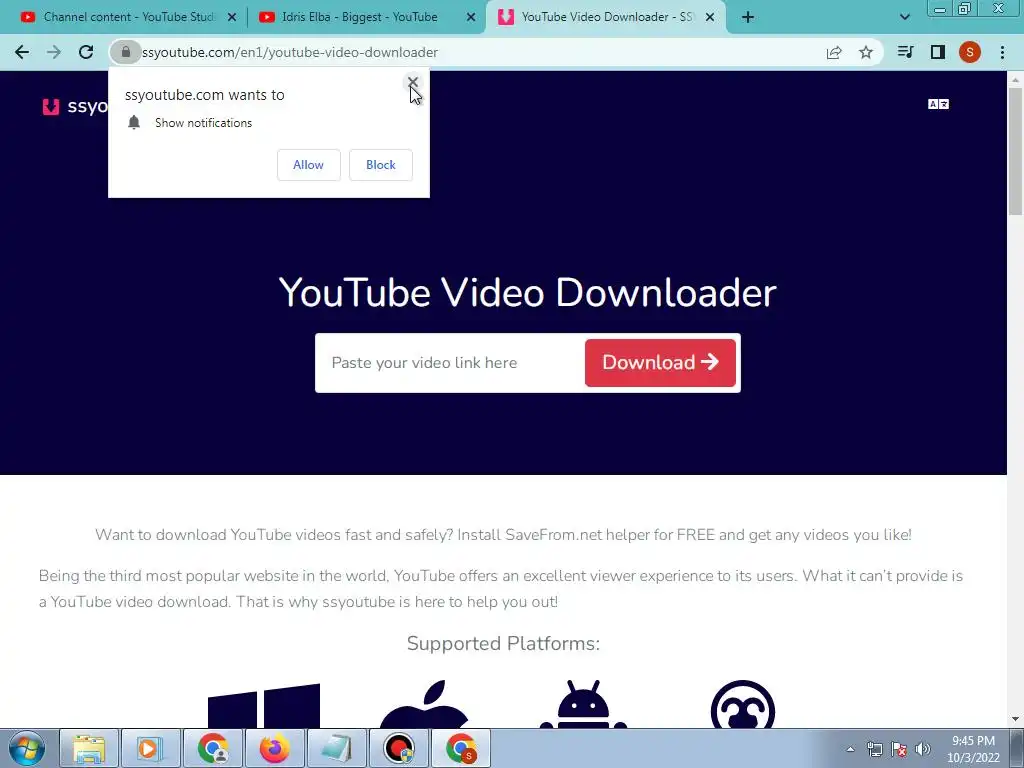The image size is (1024, 768).
Task: Close the YouTube Video Downloader tab
Action: [710, 18]
